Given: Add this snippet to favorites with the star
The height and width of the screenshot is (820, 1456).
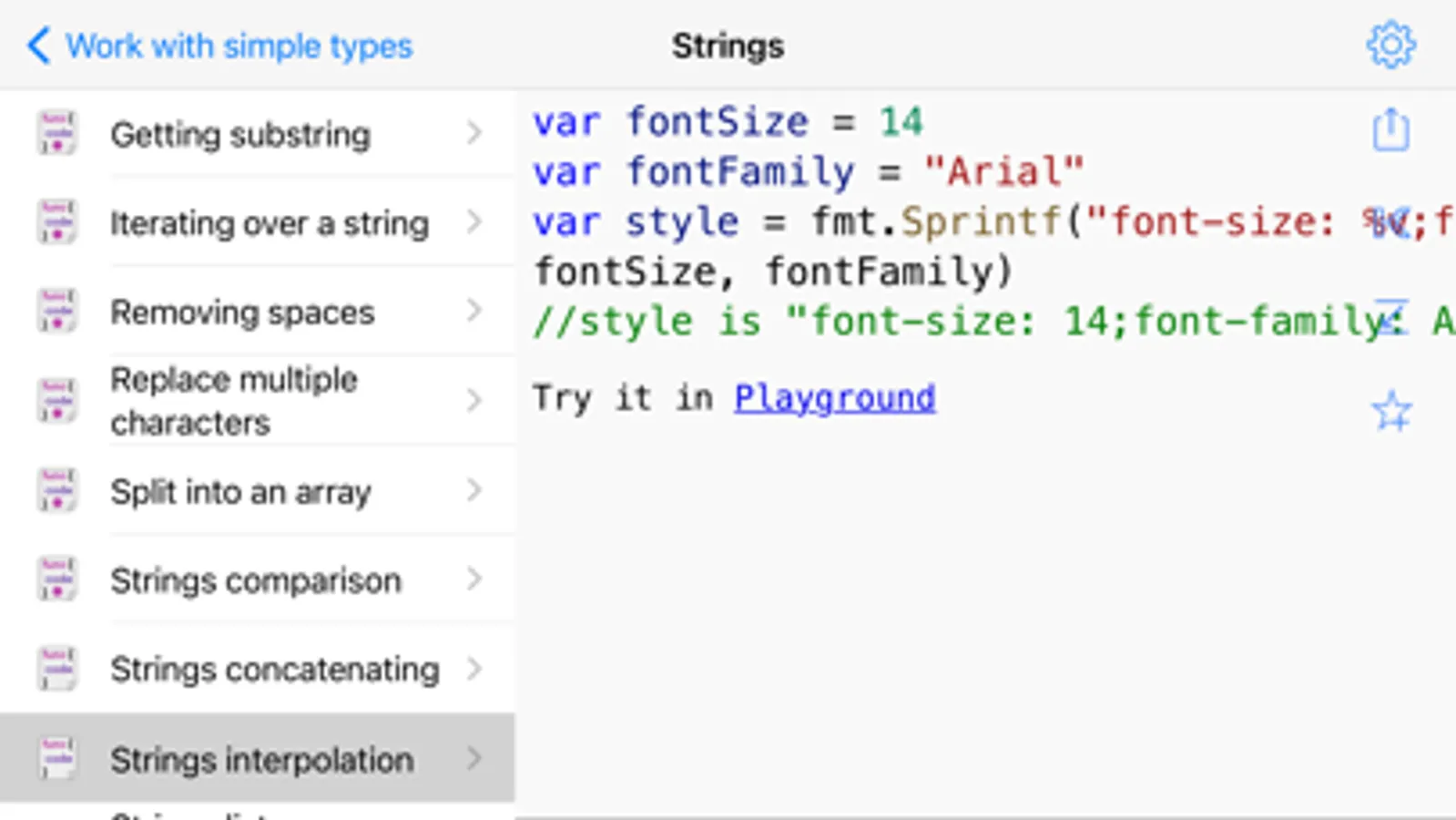Looking at the screenshot, I should [x=1391, y=411].
